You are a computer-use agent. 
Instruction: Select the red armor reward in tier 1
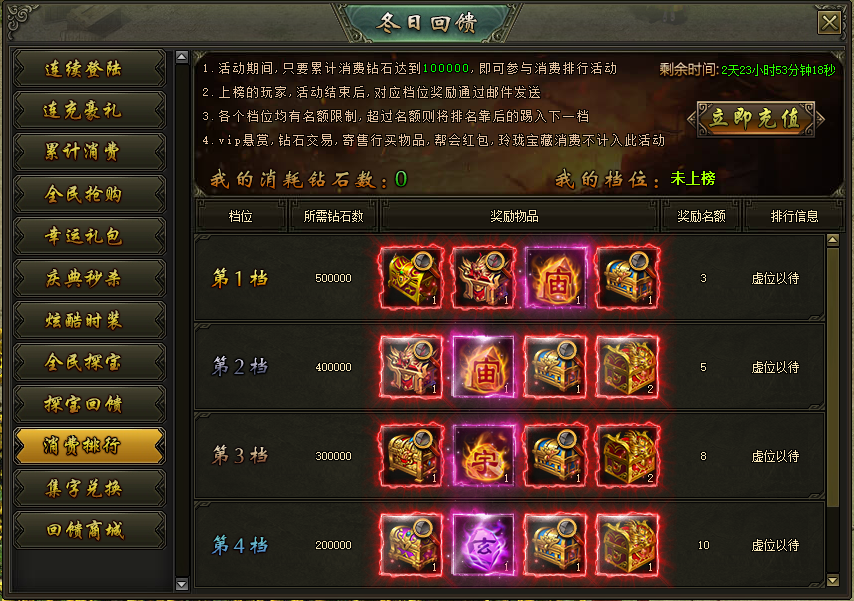(x=484, y=277)
